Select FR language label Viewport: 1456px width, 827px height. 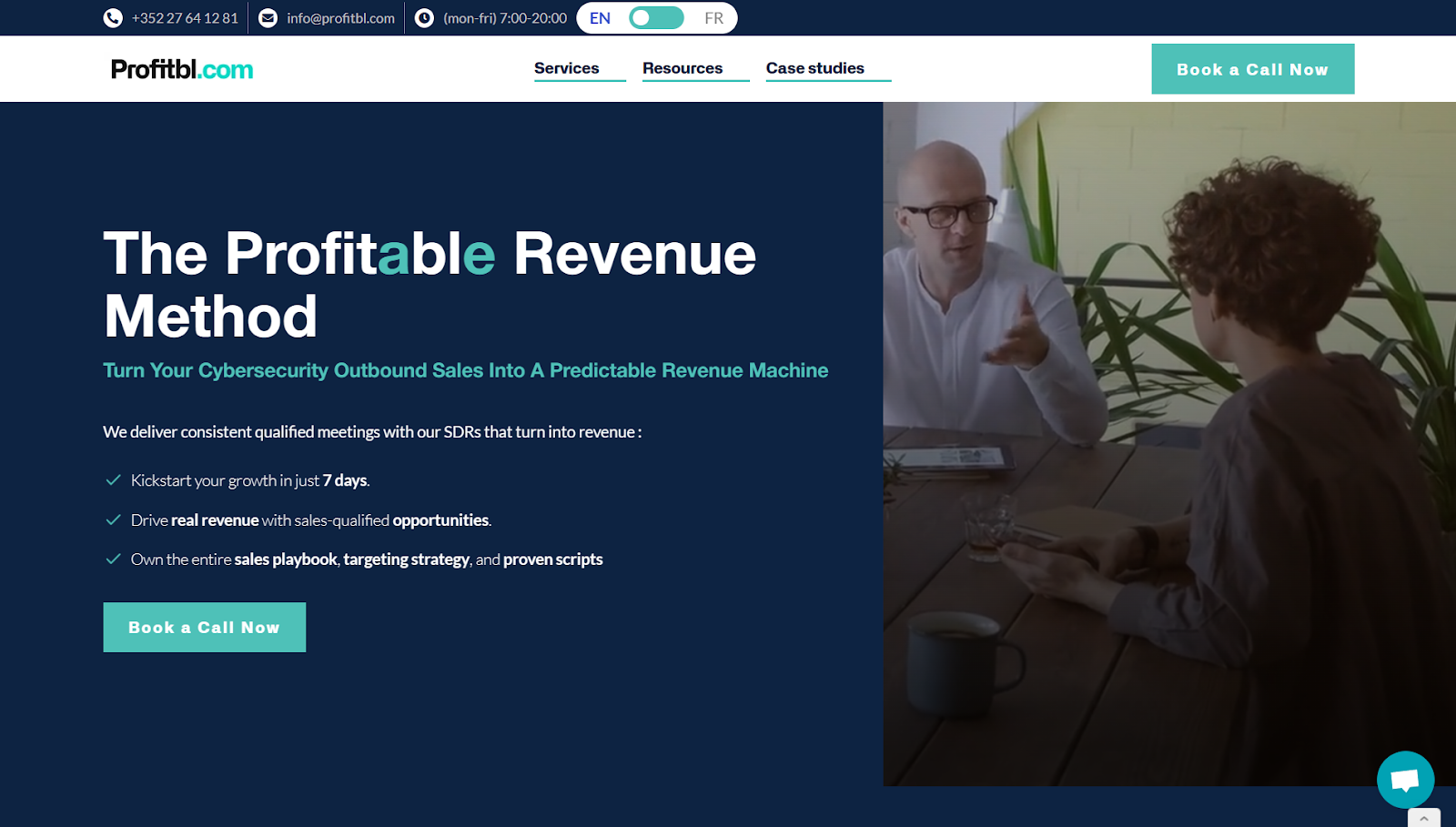tap(713, 18)
